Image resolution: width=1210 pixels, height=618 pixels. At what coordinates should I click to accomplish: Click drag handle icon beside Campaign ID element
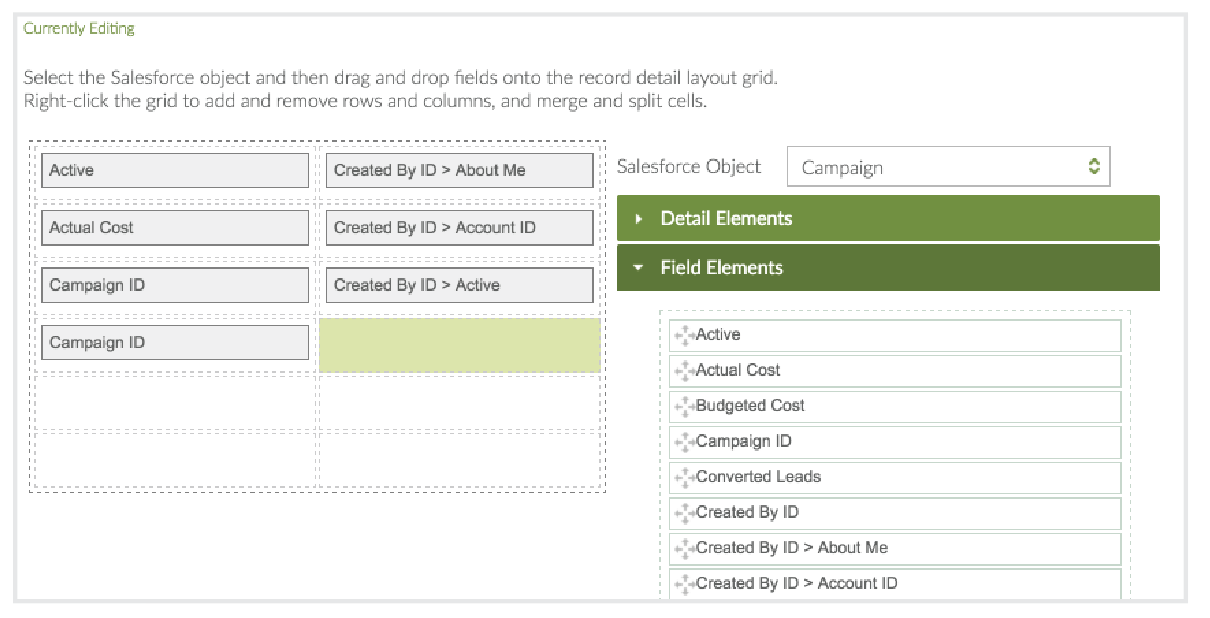[x=684, y=442]
